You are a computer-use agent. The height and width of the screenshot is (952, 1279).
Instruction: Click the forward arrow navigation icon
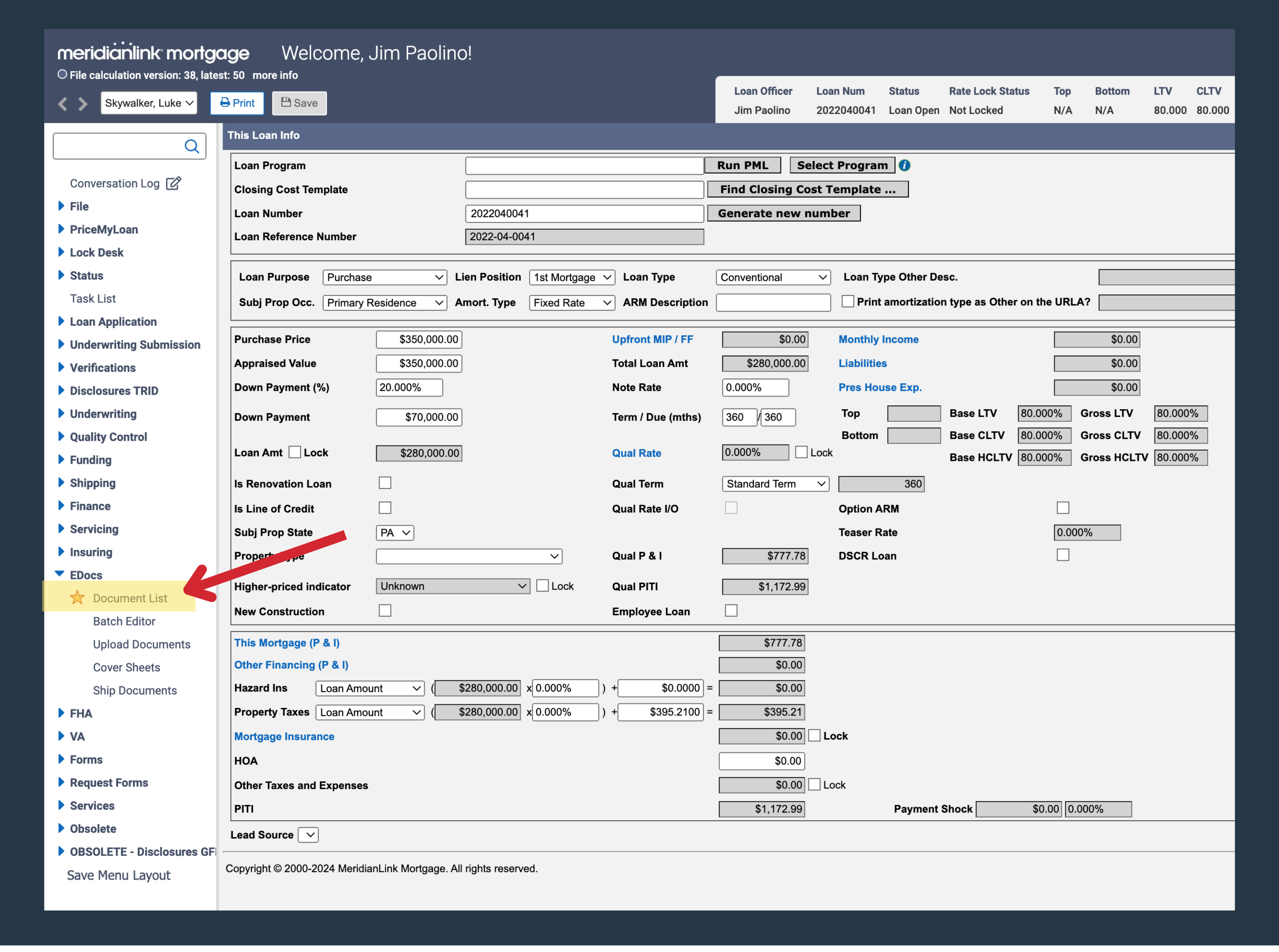(83, 104)
